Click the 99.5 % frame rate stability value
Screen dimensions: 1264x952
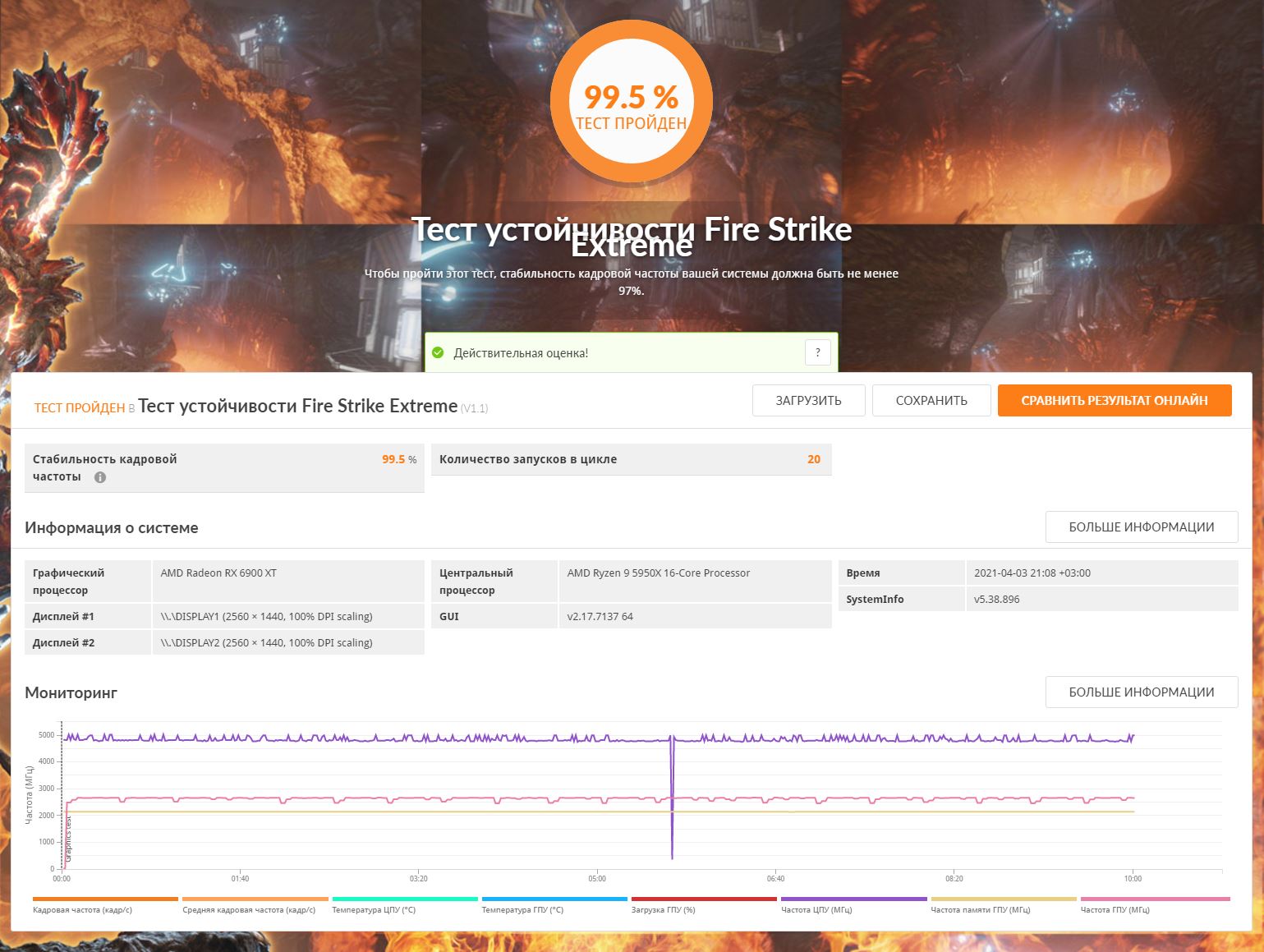(399, 459)
